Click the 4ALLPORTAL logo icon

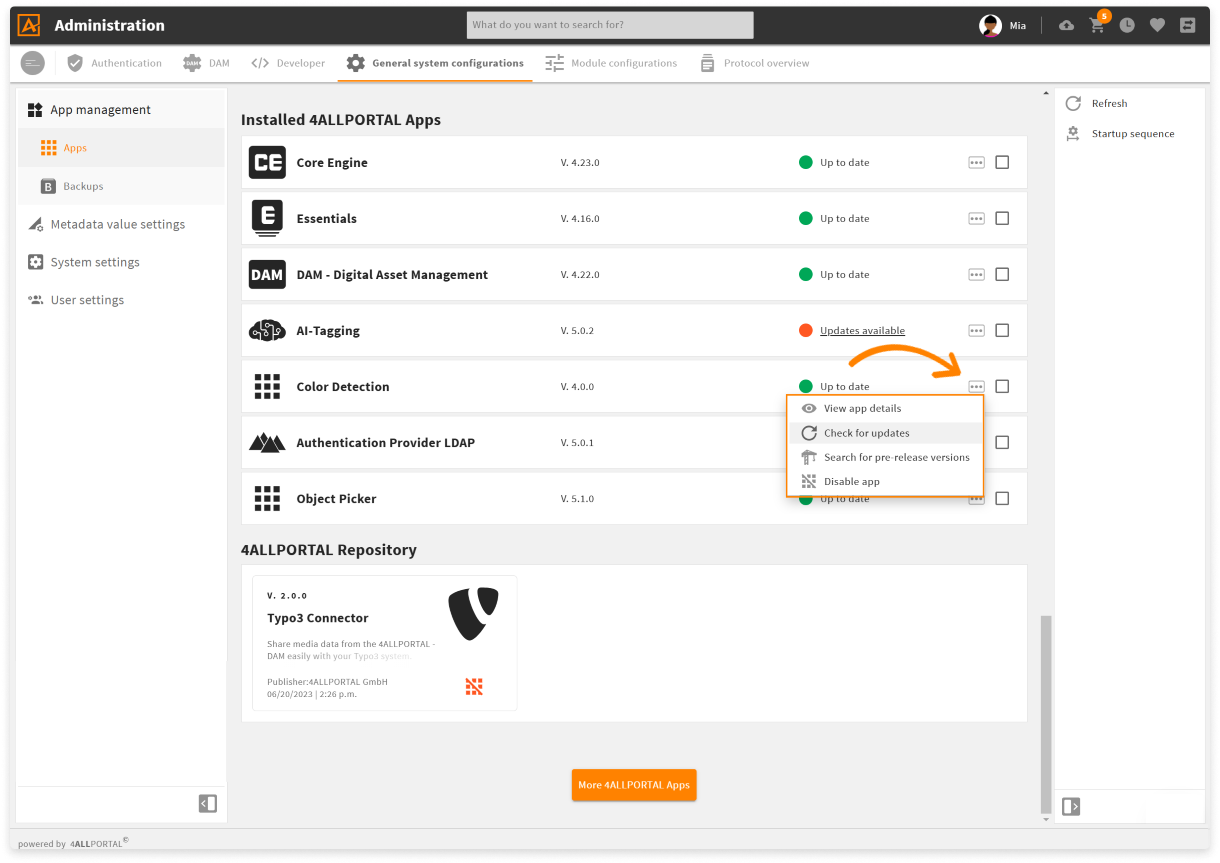[29, 25]
